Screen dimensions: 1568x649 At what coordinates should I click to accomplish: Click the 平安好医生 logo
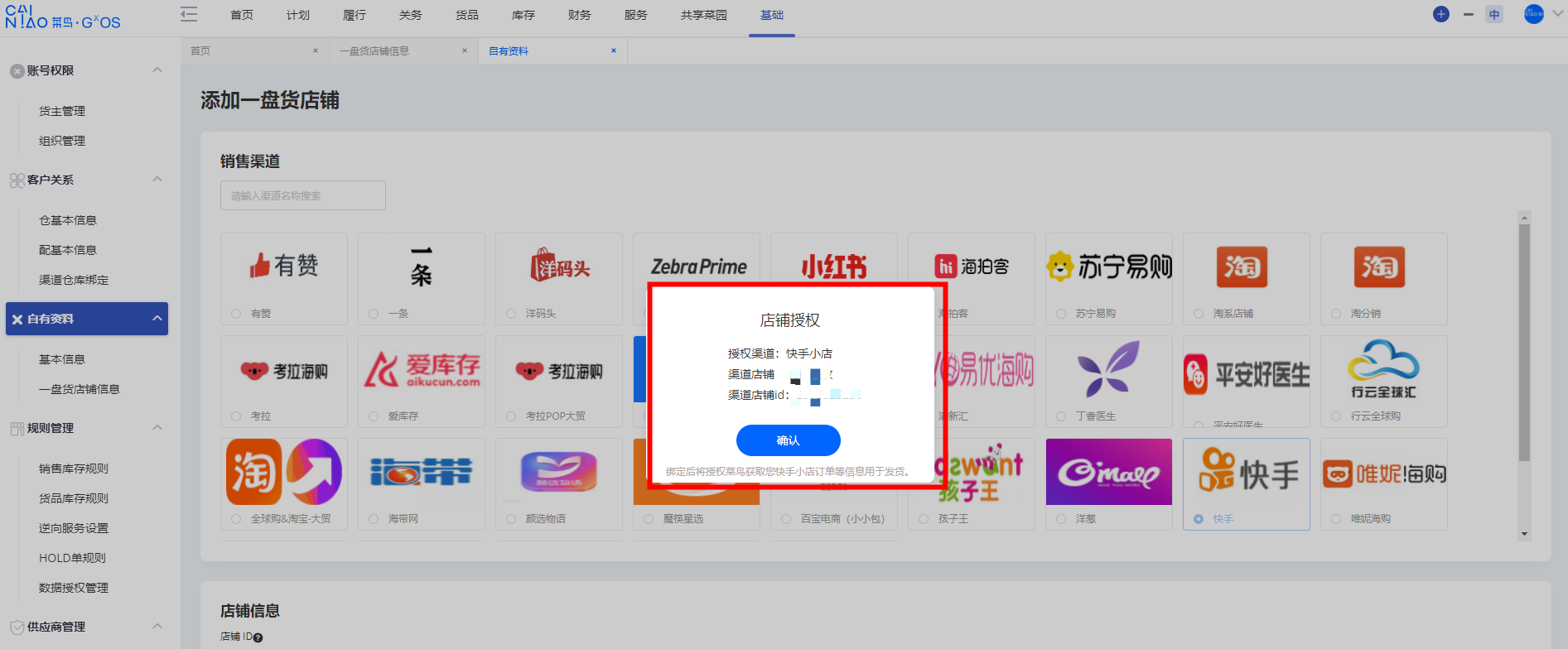point(1247,374)
